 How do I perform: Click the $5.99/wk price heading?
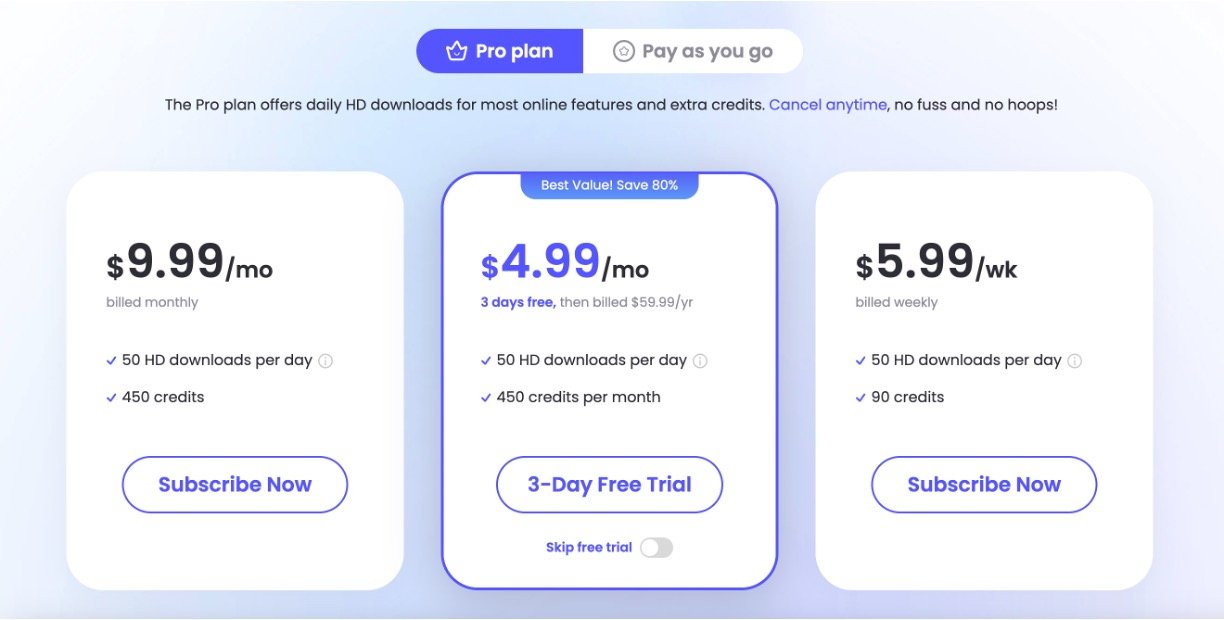(937, 263)
